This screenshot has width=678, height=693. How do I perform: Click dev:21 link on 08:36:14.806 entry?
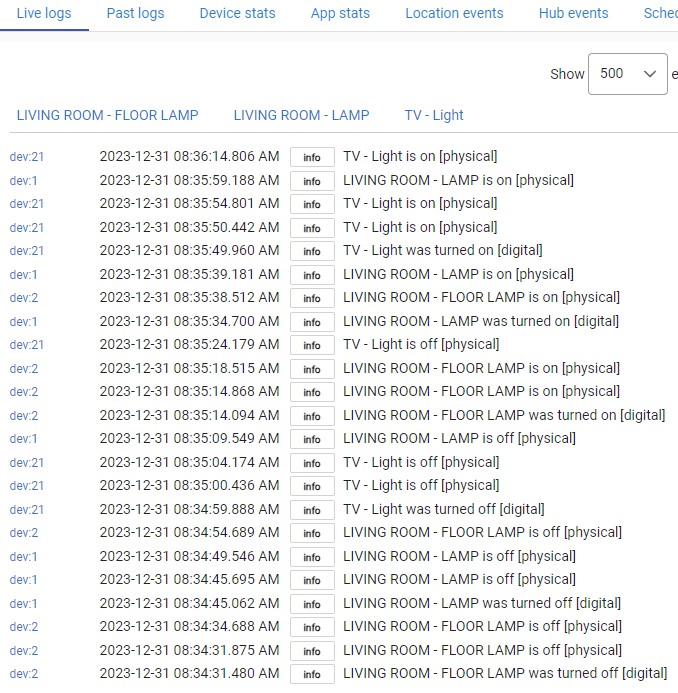pyautogui.click(x=27, y=157)
